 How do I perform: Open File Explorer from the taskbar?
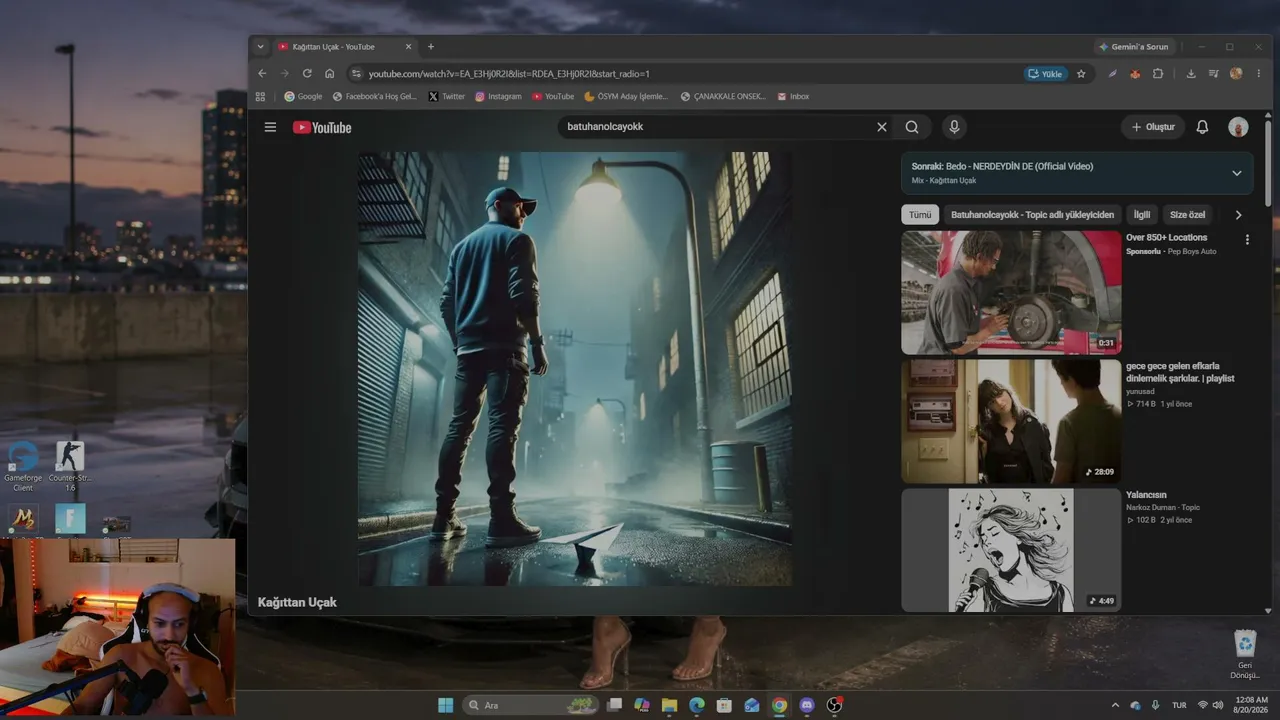[x=670, y=705]
